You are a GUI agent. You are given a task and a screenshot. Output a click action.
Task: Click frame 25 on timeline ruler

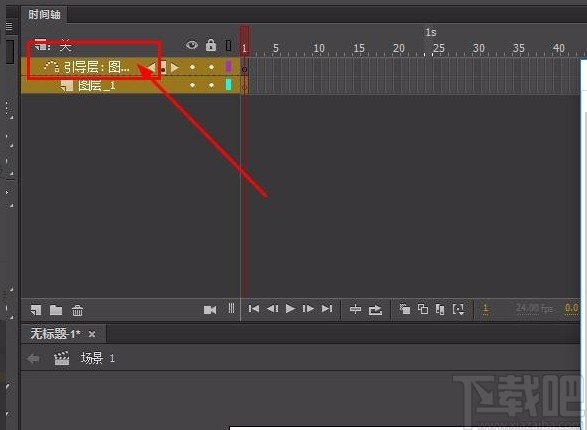coord(438,48)
